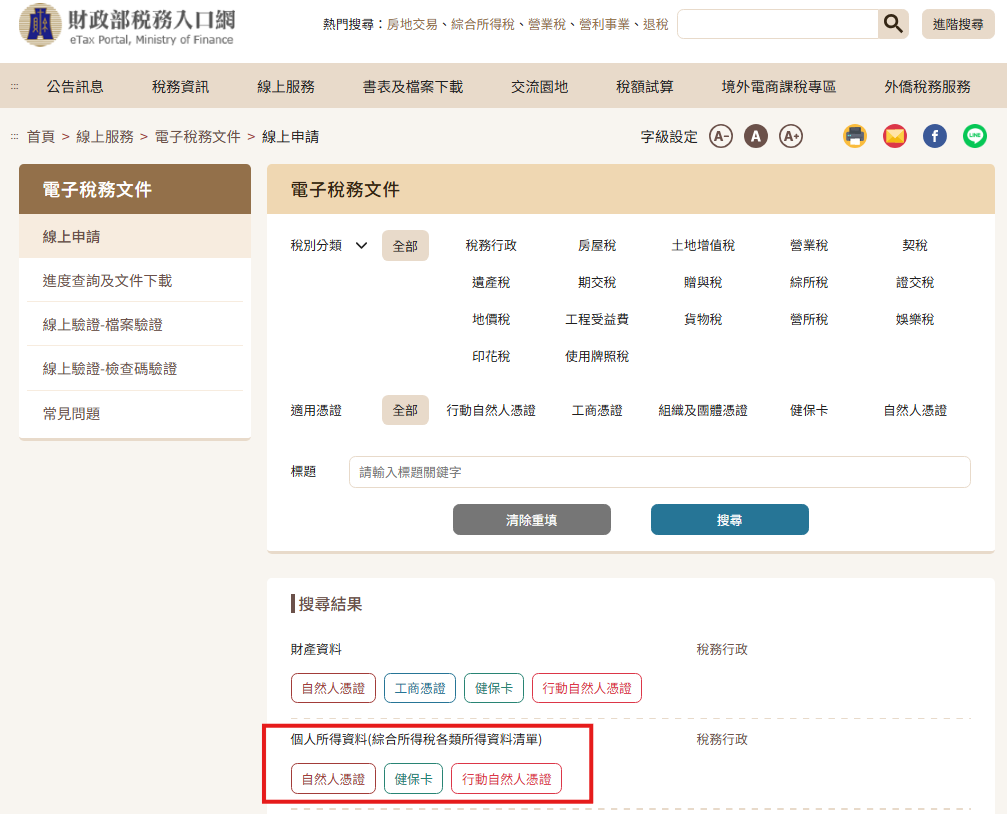
Task: Share page via LINE icon
Action: tap(975, 136)
